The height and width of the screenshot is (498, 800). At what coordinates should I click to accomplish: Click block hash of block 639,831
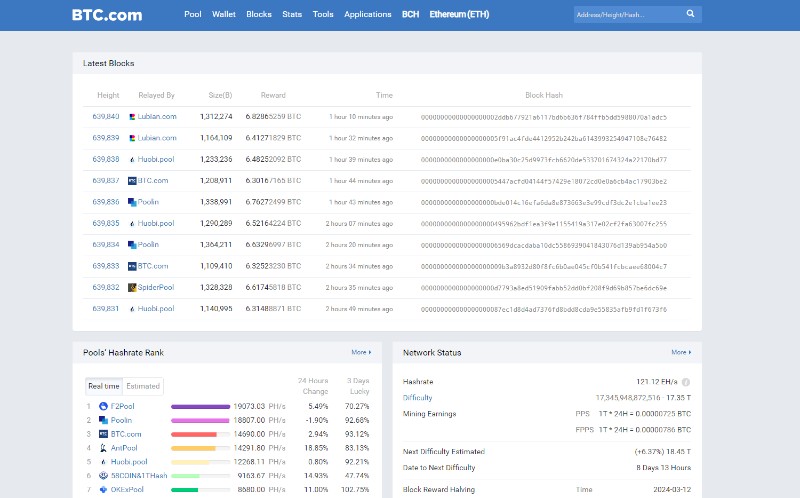coord(544,309)
